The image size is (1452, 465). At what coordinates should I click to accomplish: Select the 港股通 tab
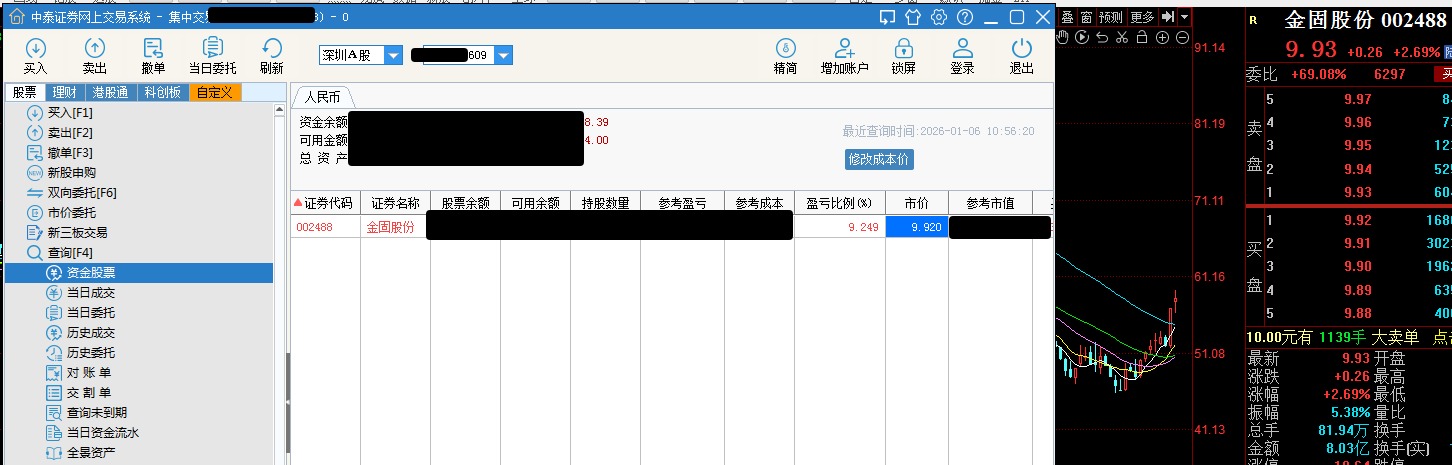(x=111, y=93)
